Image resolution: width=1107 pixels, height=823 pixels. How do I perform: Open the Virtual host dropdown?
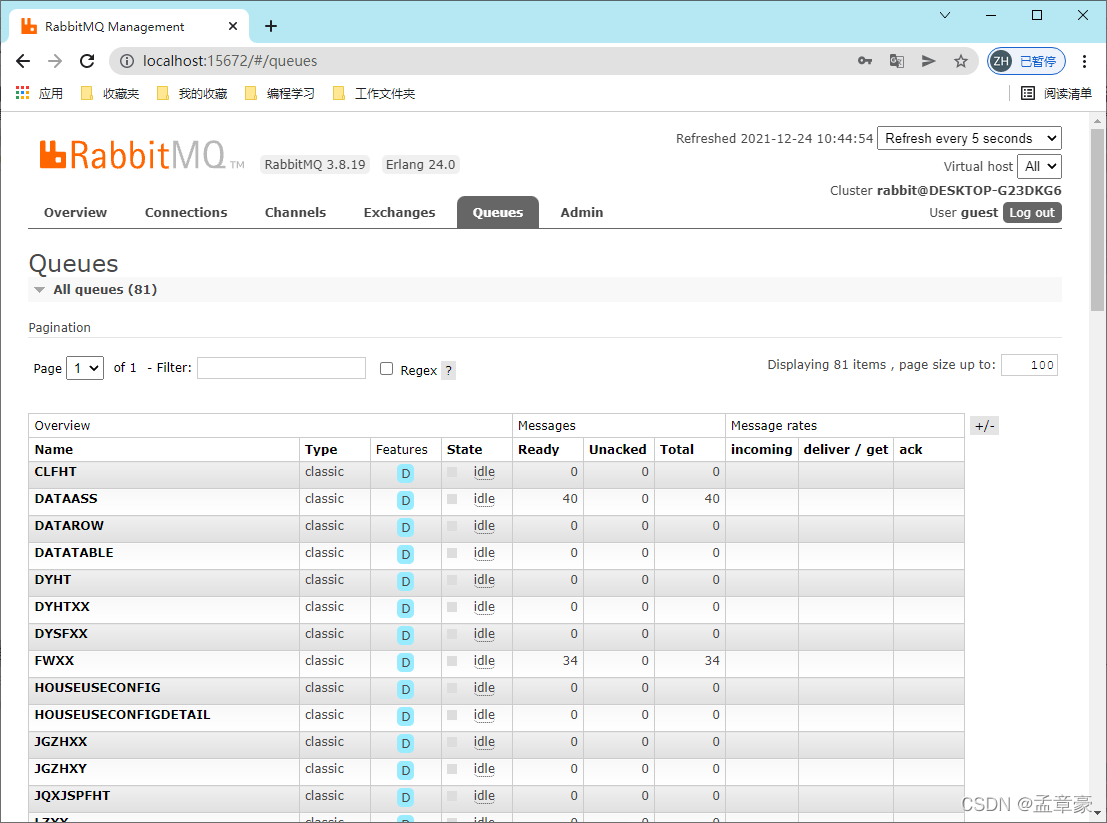point(1039,166)
